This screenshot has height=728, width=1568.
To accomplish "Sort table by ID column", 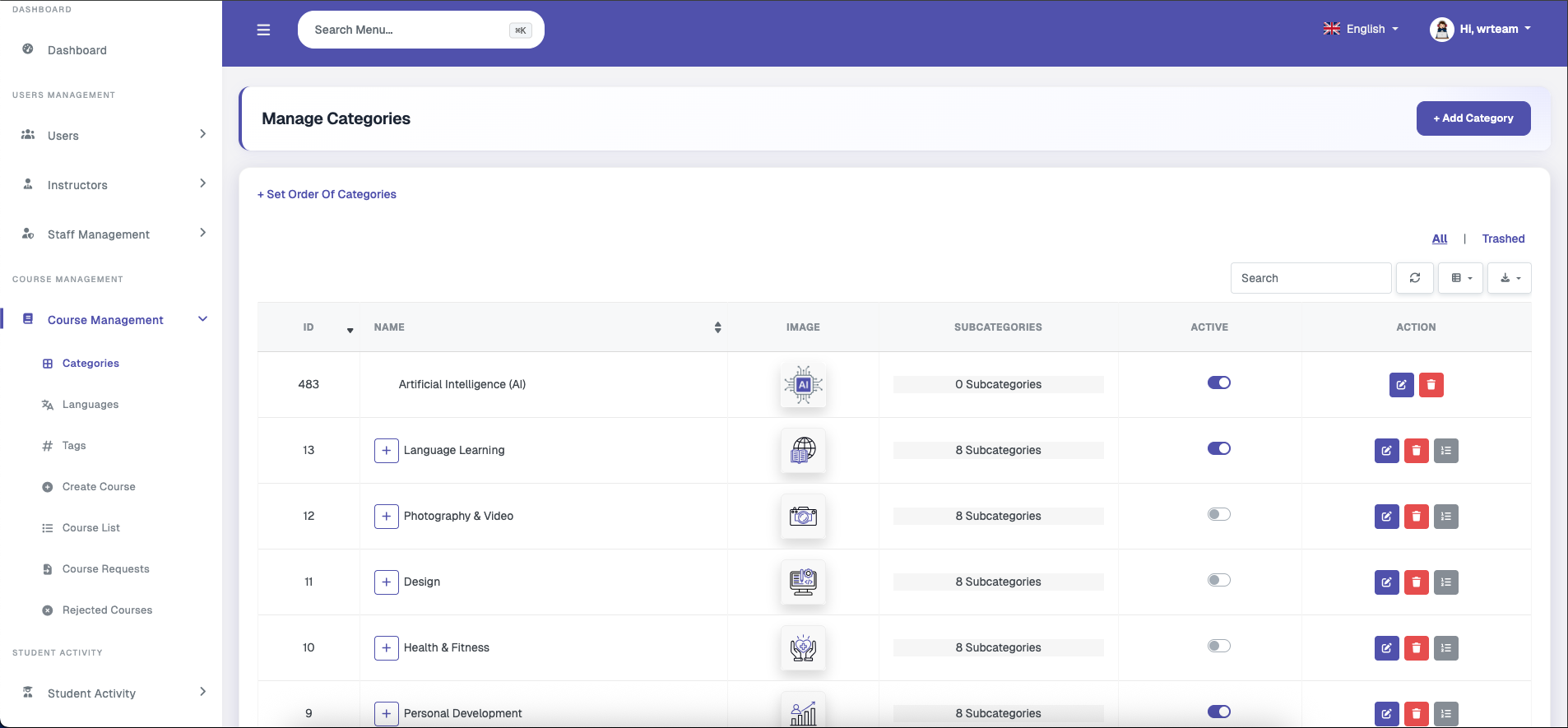I will coord(308,327).
